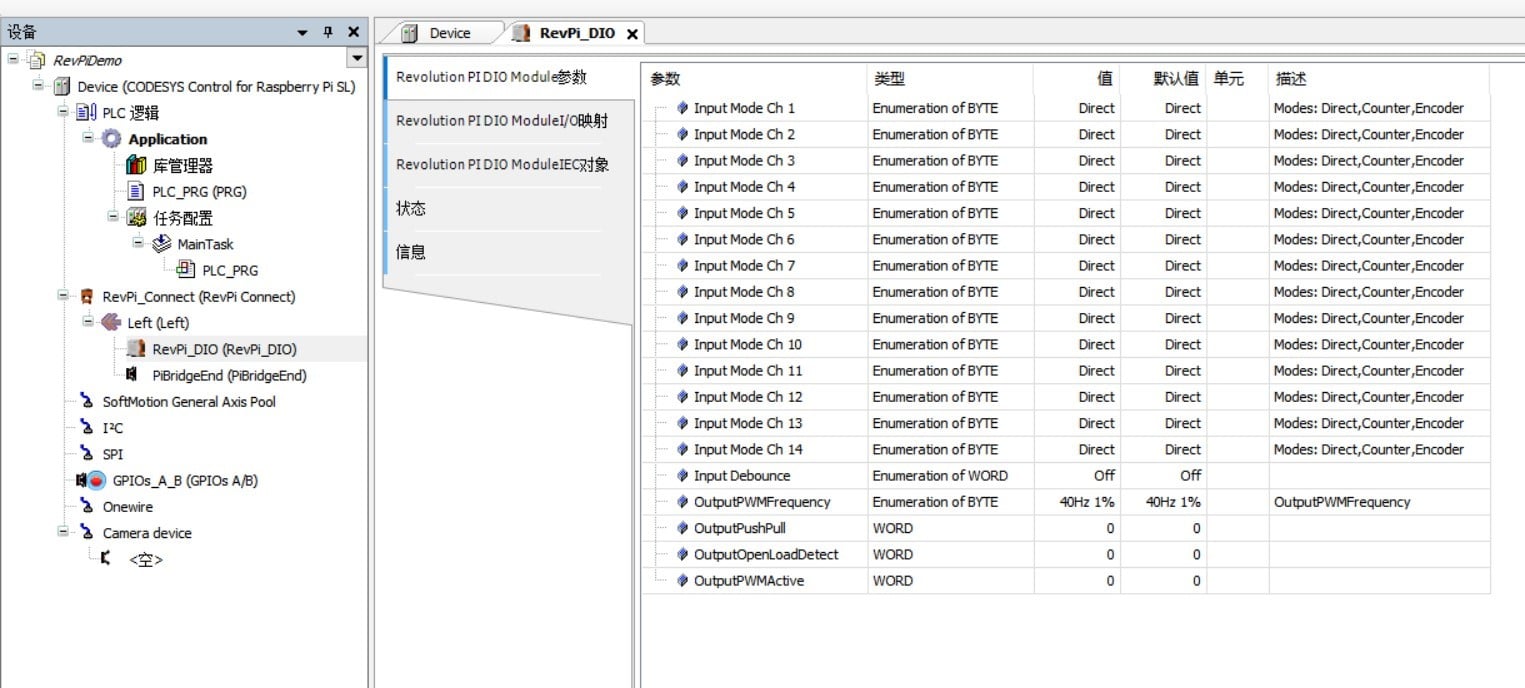Select PLC_PRG (PRG) in the device tree

point(198,192)
